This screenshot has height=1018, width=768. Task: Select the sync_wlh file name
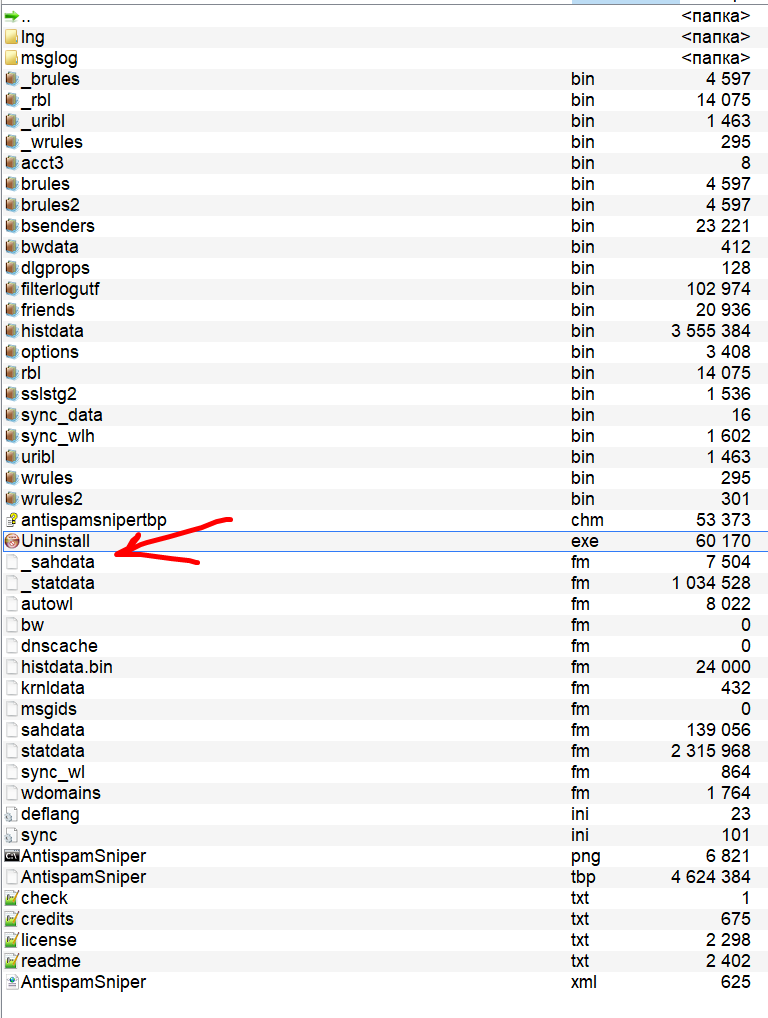(x=57, y=436)
